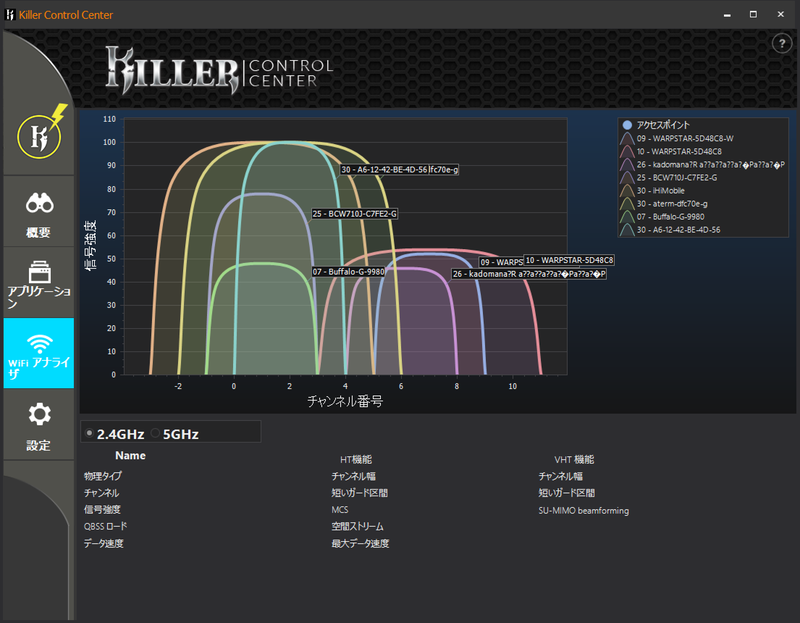Open the help question mark button
Image resolution: width=800 pixels, height=623 pixels.
[782, 44]
